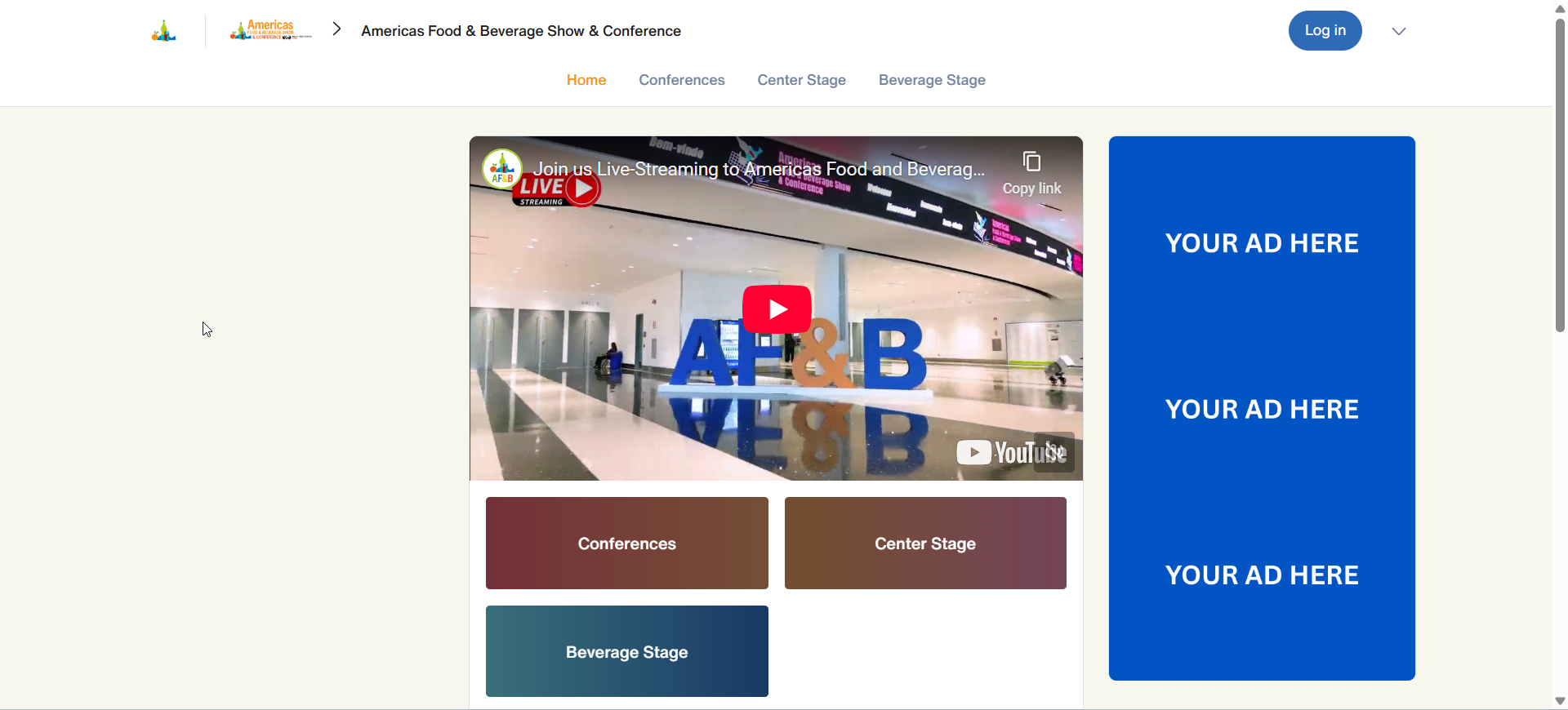Click the LIVE streaming badge

[557, 190]
